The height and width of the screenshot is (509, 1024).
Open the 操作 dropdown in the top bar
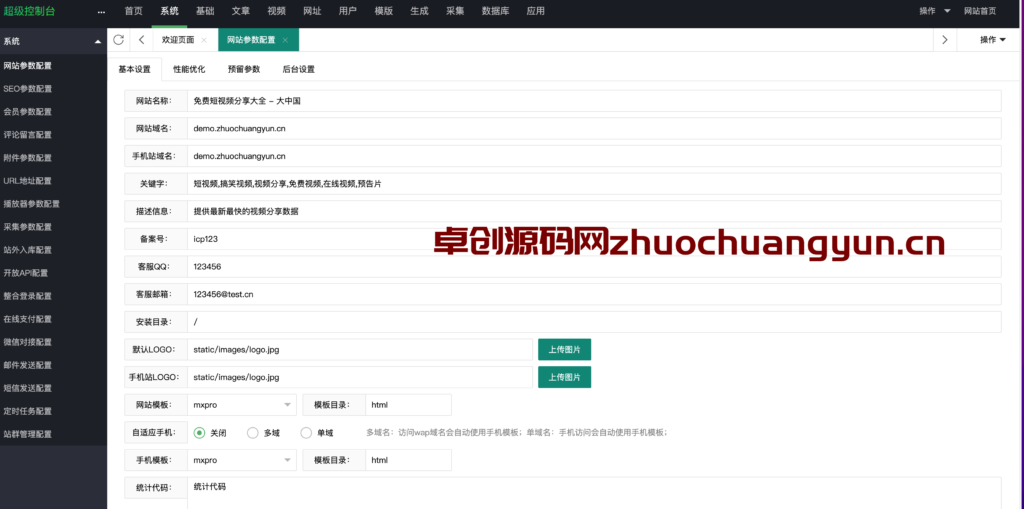pyautogui.click(x=935, y=11)
